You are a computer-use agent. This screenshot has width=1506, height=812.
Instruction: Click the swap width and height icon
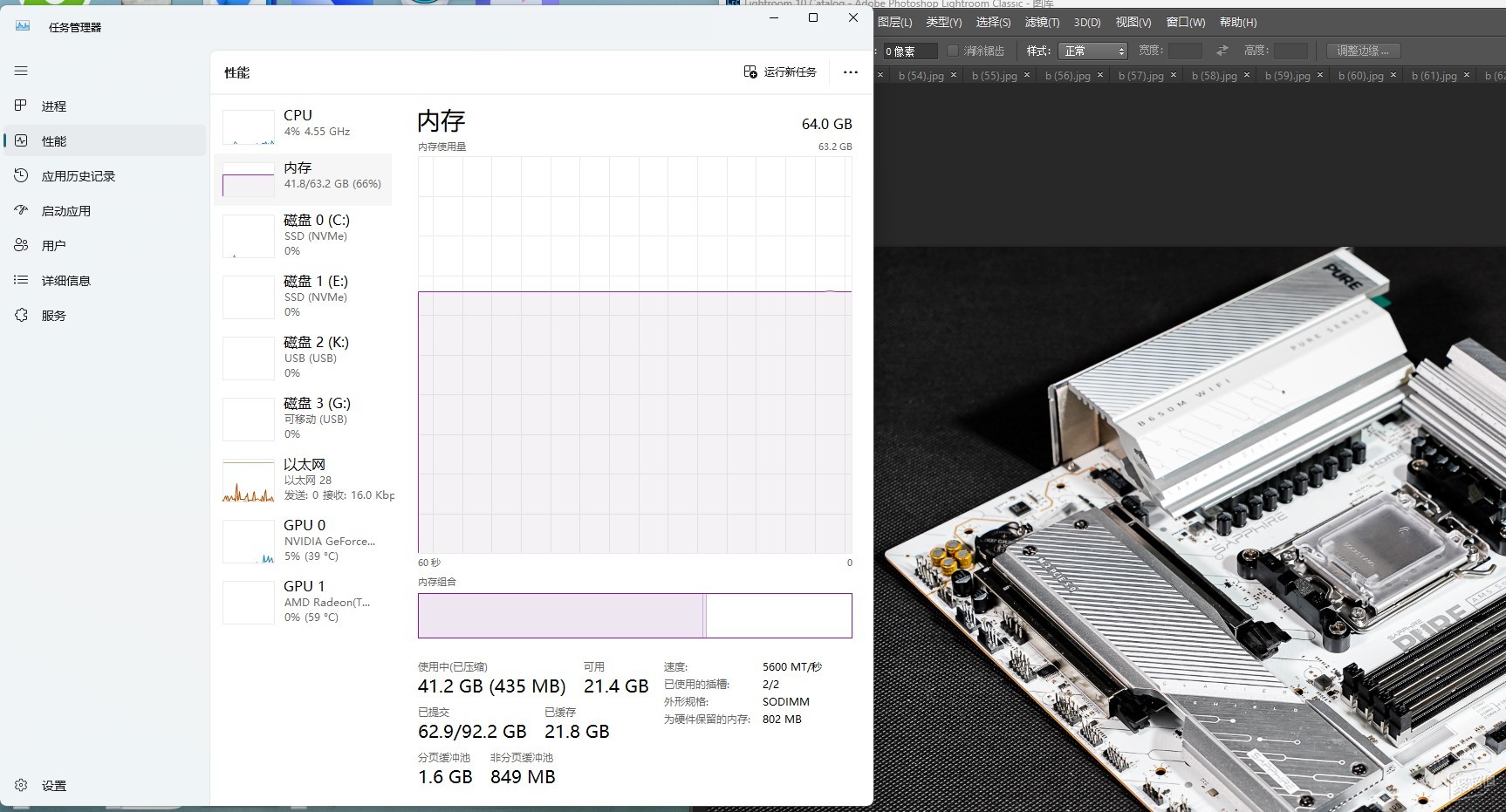point(1222,51)
